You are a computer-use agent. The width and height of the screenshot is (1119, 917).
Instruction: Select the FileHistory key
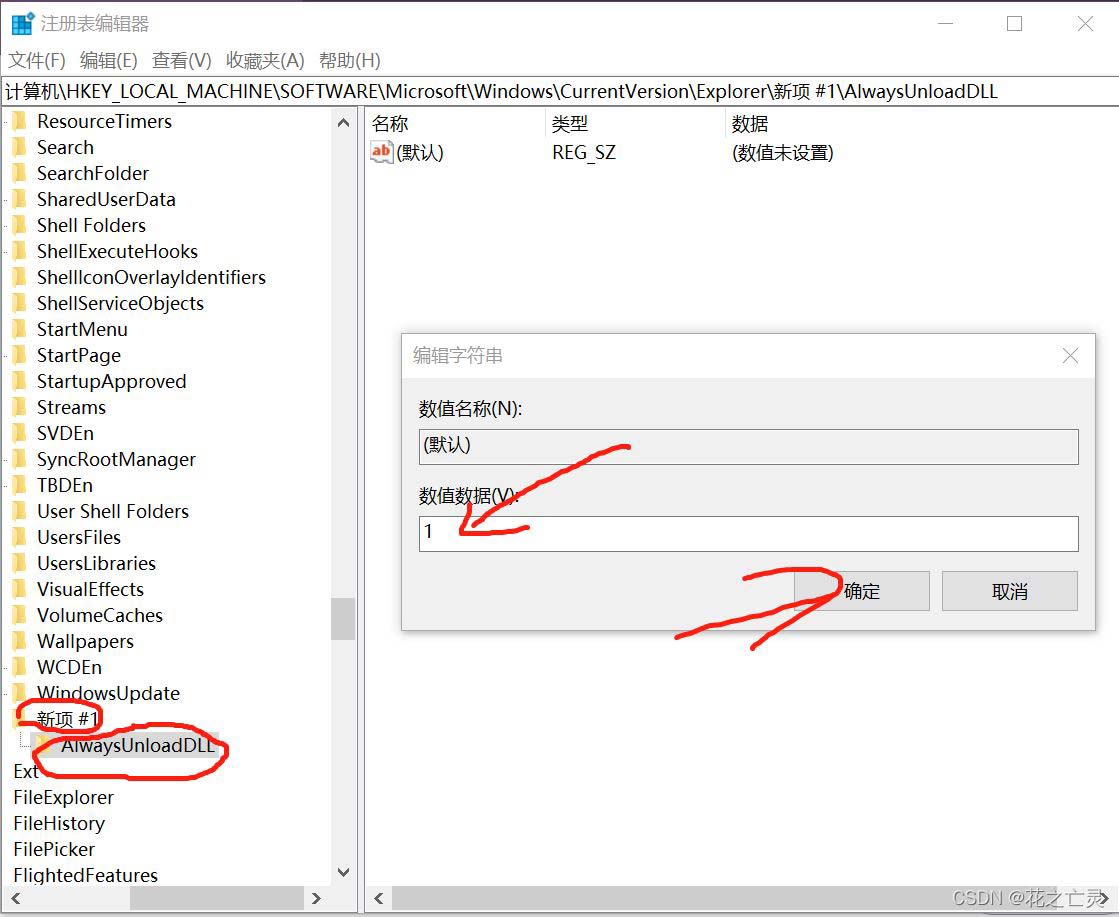pyautogui.click(x=58, y=823)
